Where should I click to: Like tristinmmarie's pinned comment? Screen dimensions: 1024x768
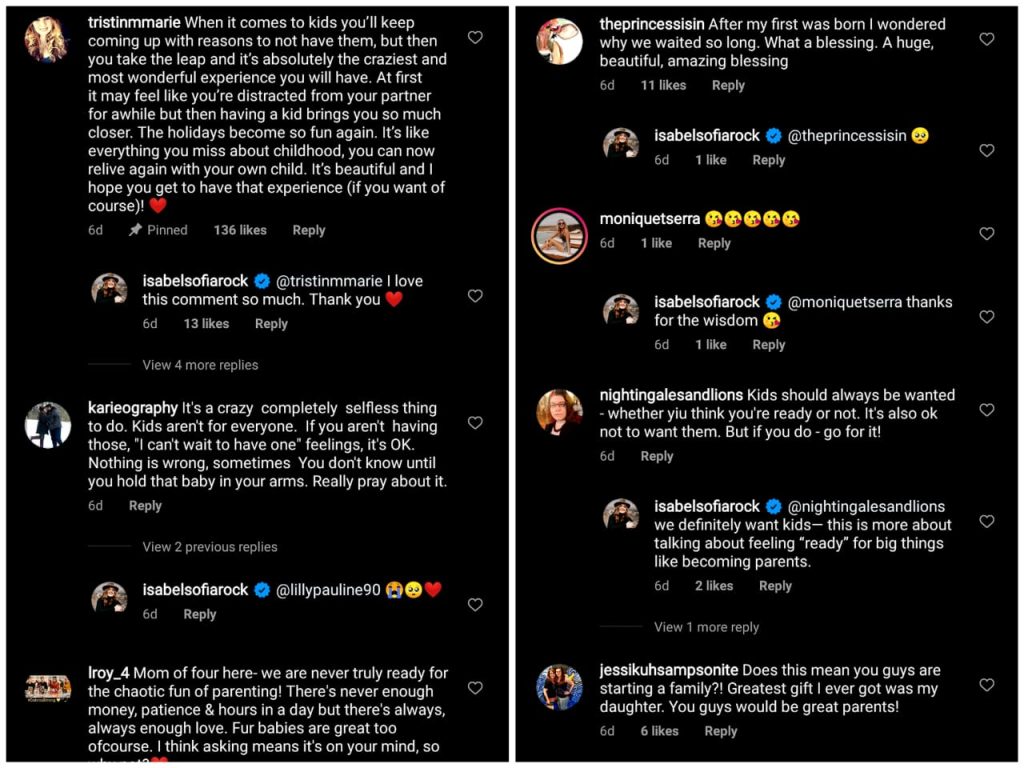tap(475, 37)
